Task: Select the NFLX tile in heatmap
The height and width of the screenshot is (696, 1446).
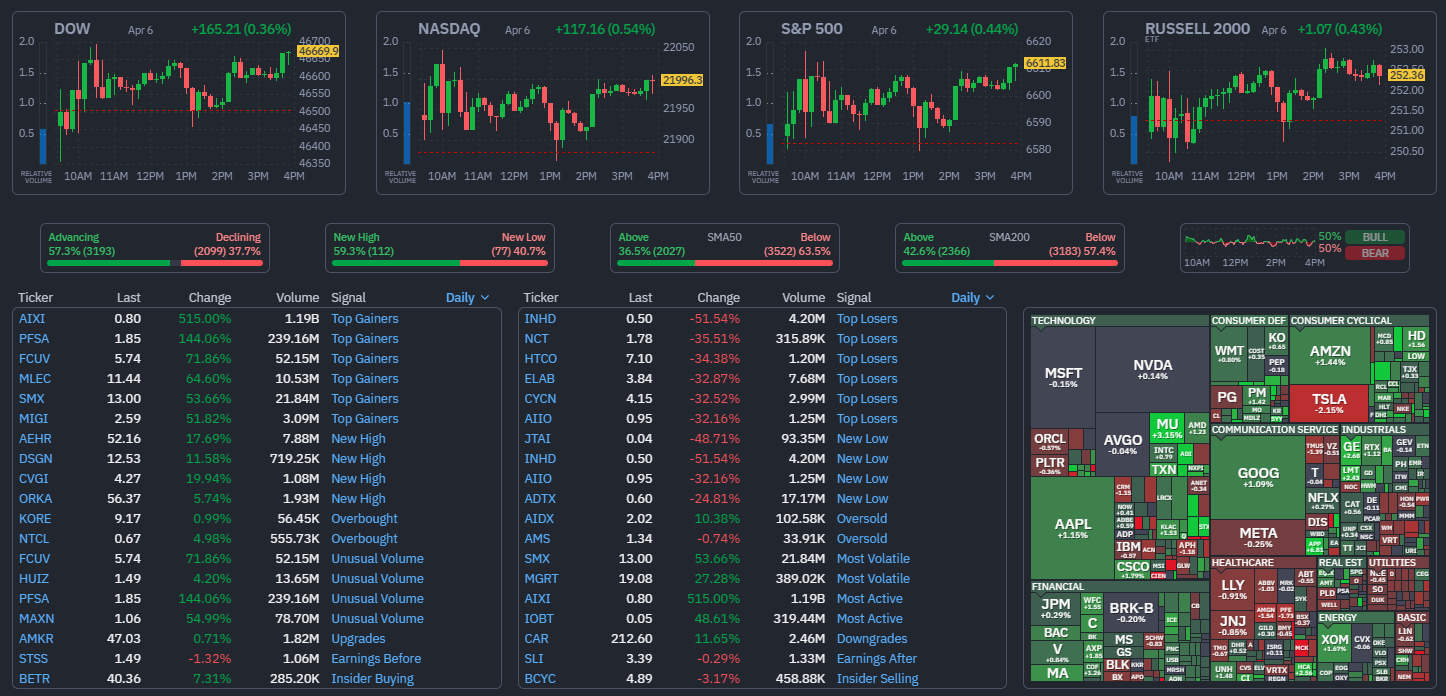Action: (x=1322, y=500)
